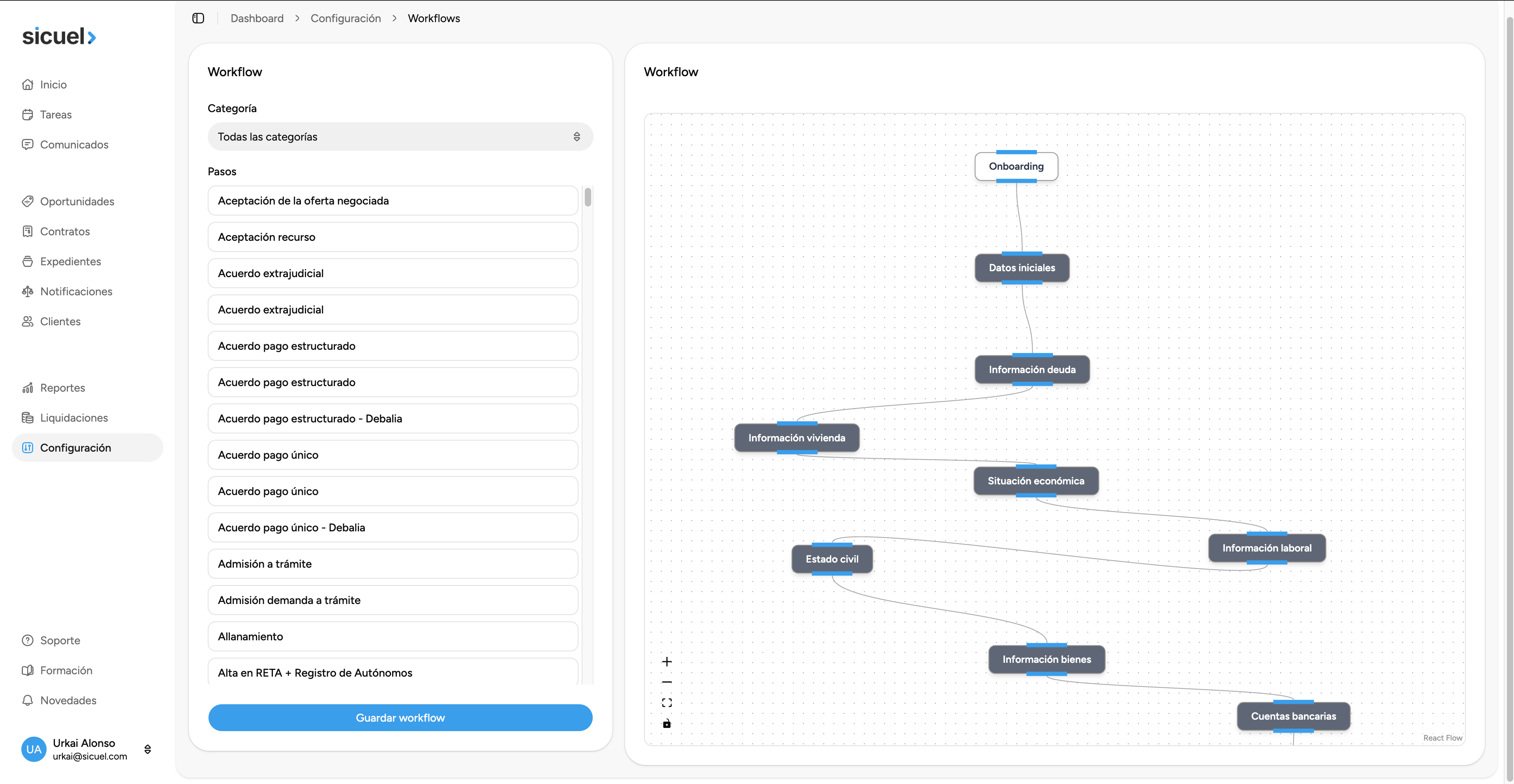Image resolution: width=1514 pixels, height=784 pixels.
Task: Select step Allanamiento
Action: (393, 637)
